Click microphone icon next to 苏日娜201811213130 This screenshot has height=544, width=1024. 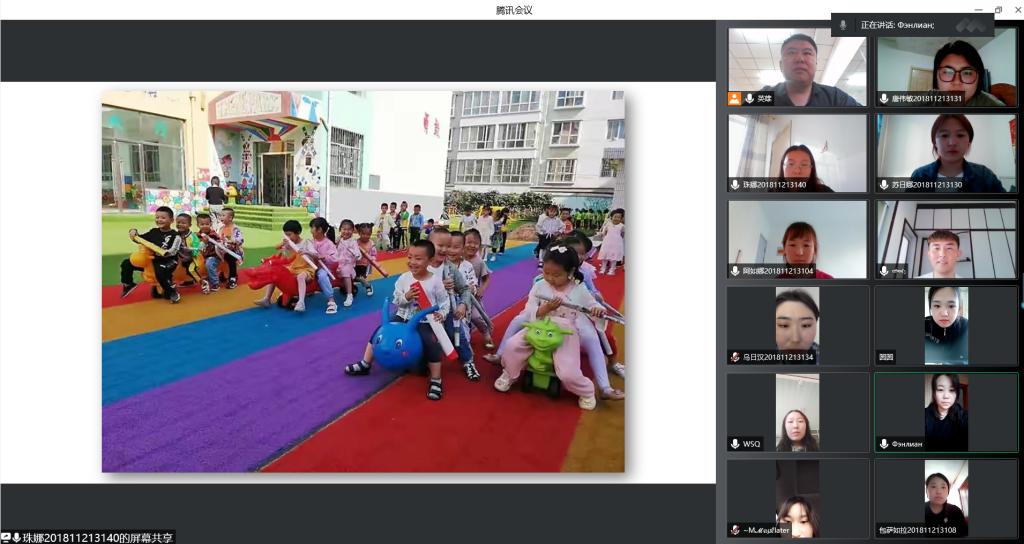pyautogui.click(x=884, y=185)
